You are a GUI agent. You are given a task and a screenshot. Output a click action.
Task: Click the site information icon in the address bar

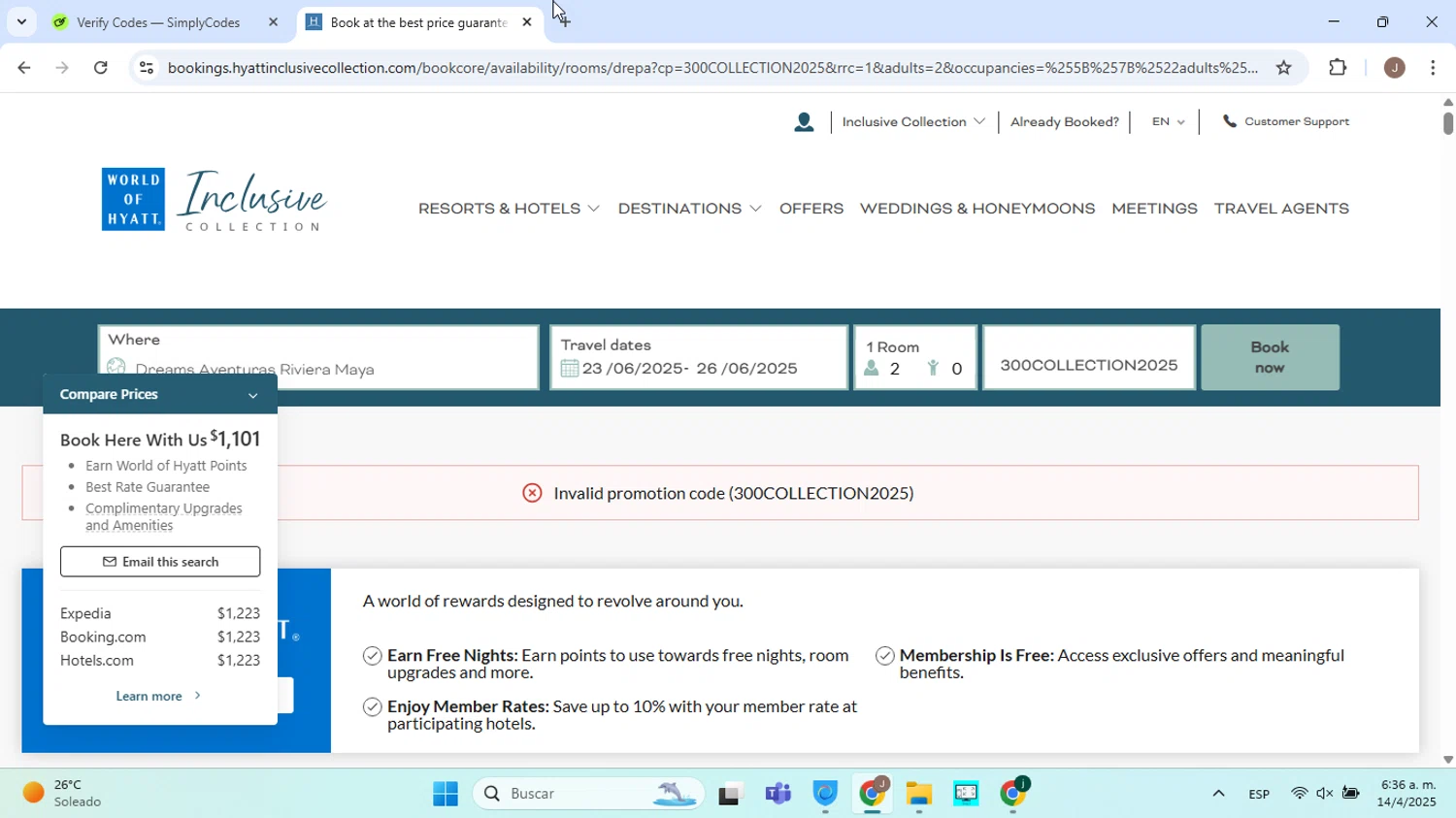pos(146,68)
